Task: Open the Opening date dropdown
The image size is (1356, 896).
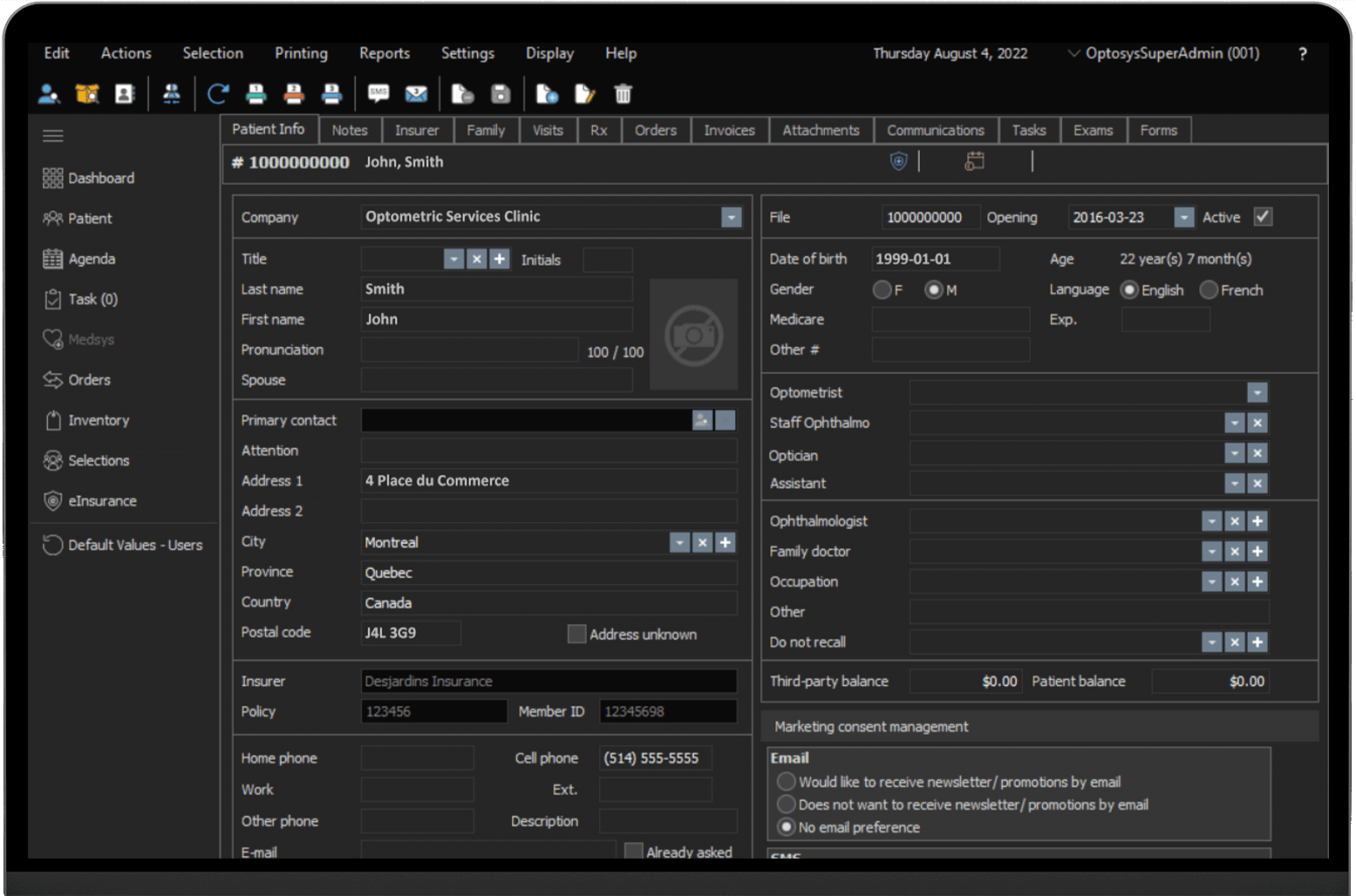Action: point(1183,217)
